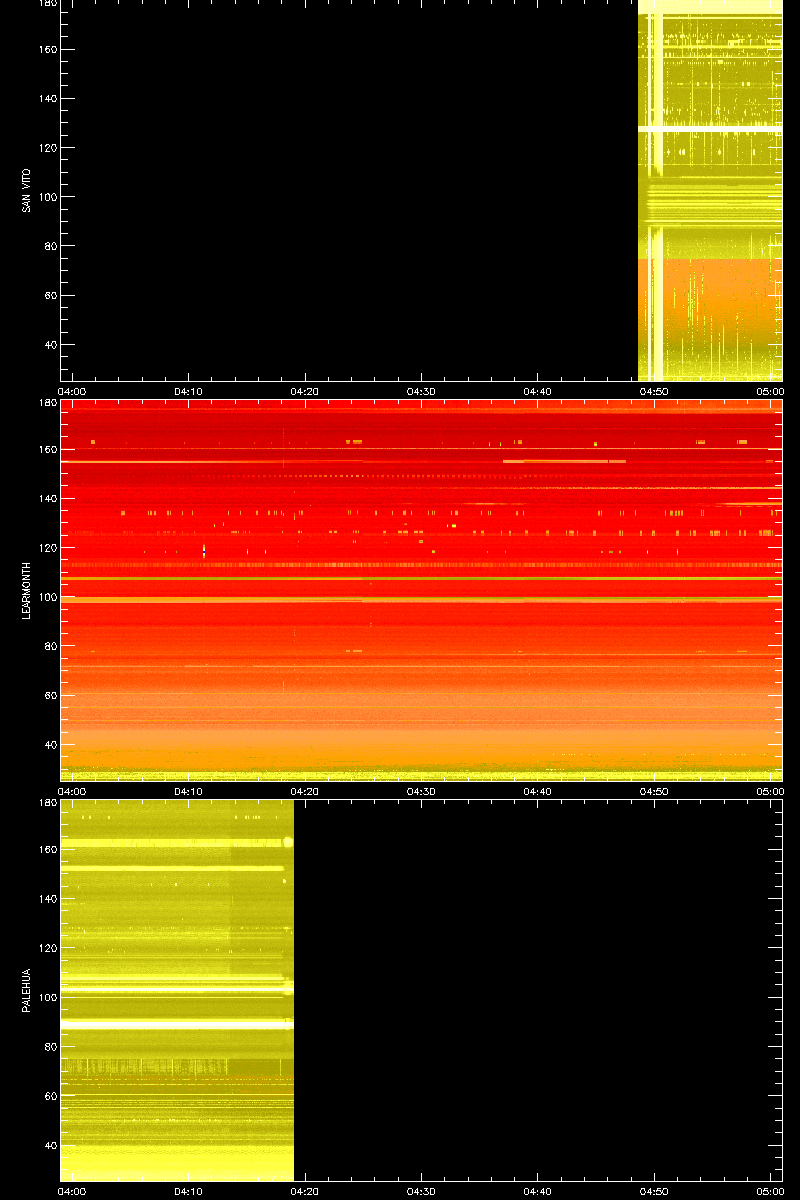This screenshot has width=800, height=1200.
Task: Click 05:00 under the Palehua plot
Action: pos(770,1191)
